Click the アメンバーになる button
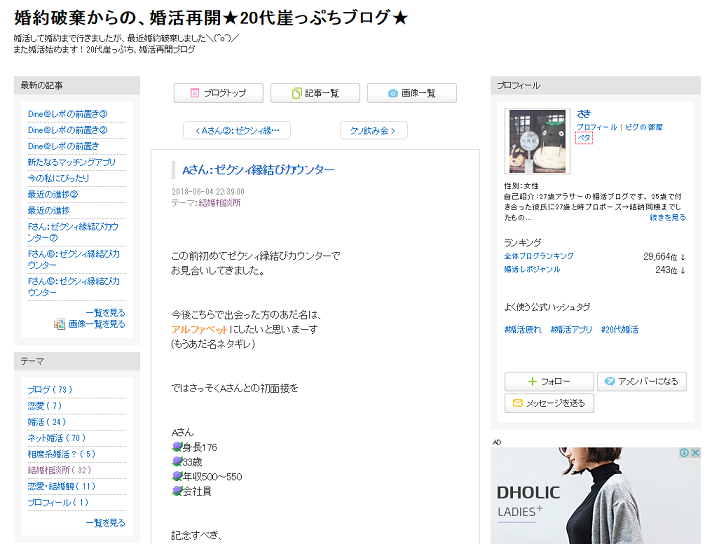This screenshot has height=544, width=719. click(x=642, y=381)
